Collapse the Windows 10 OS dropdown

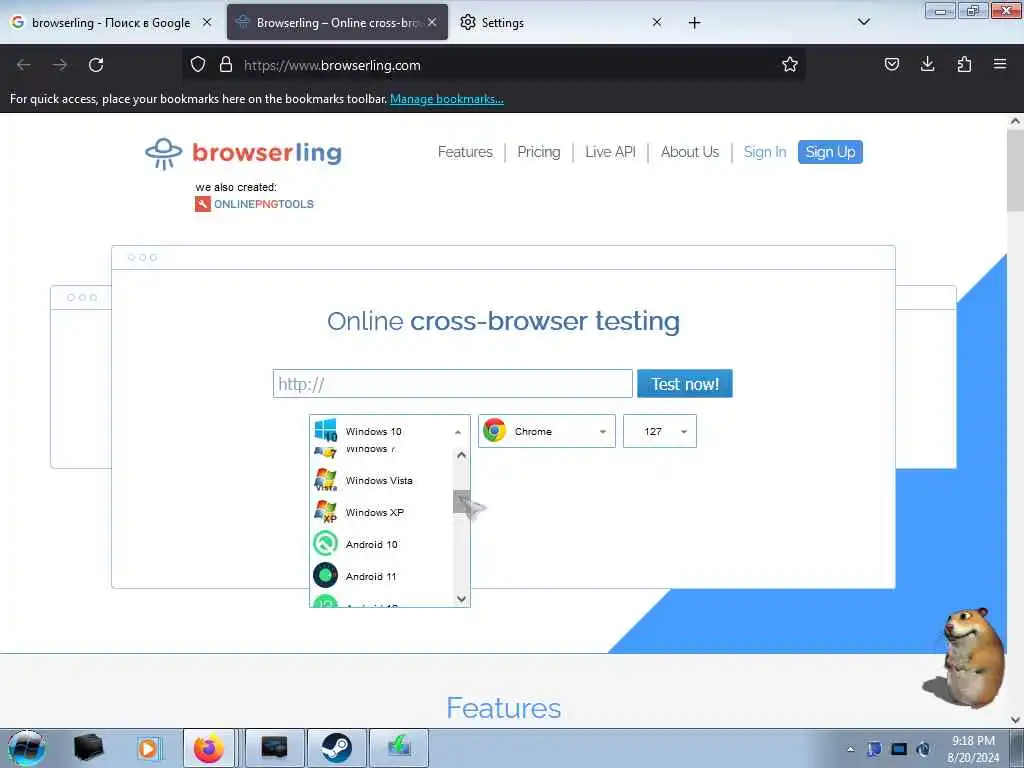click(x=389, y=431)
